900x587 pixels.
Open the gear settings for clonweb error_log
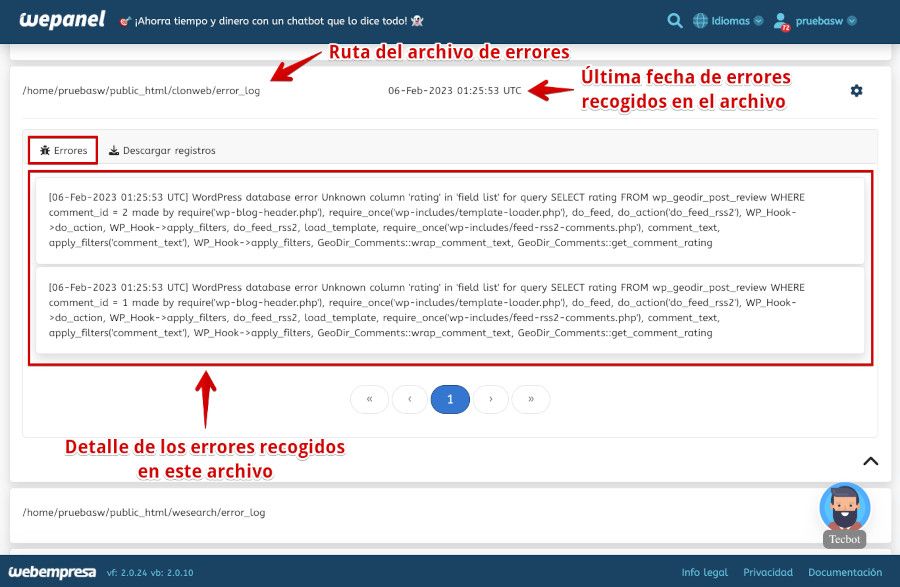click(856, 91)
